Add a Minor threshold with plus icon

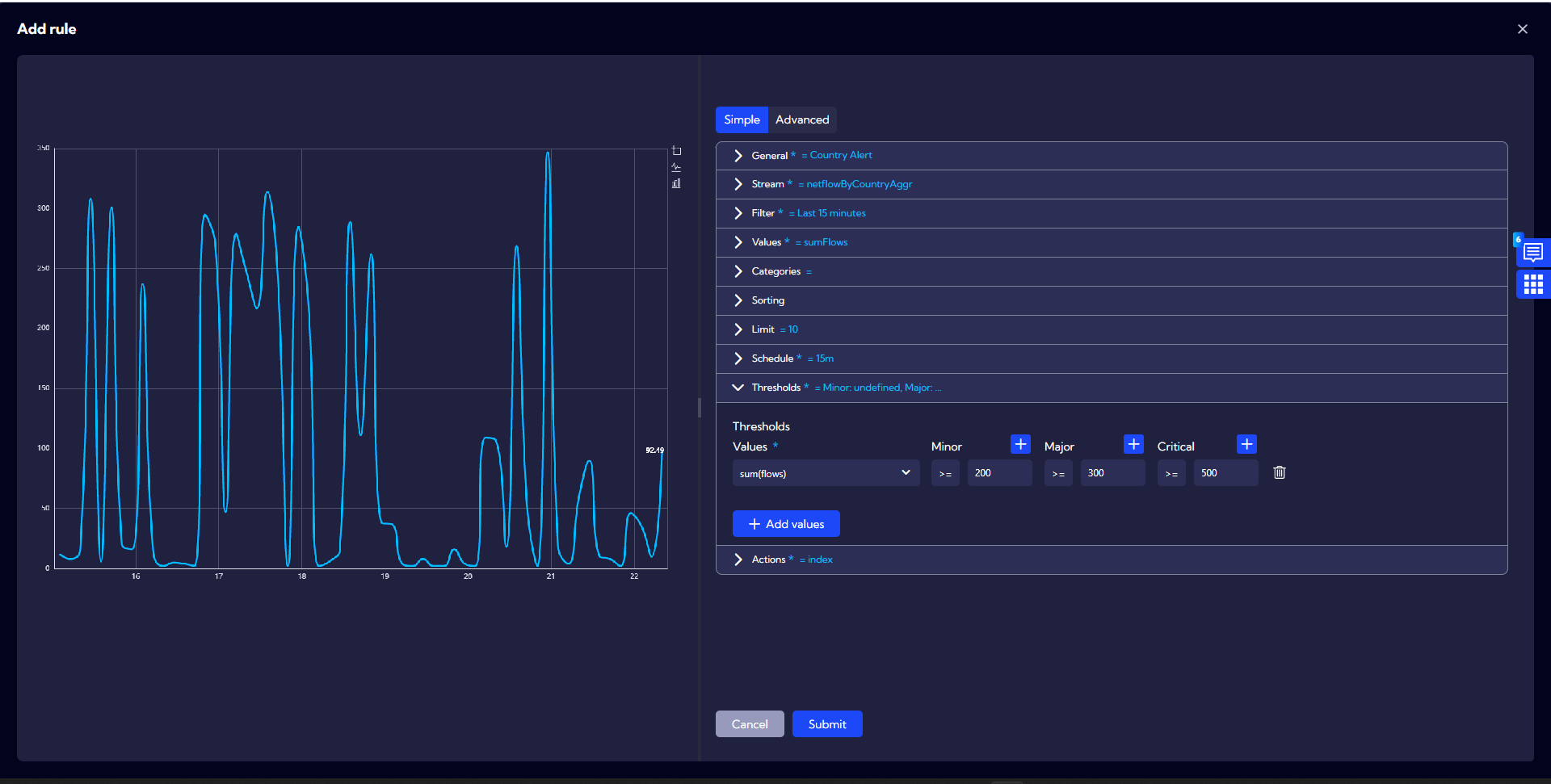click(1020, 445)
